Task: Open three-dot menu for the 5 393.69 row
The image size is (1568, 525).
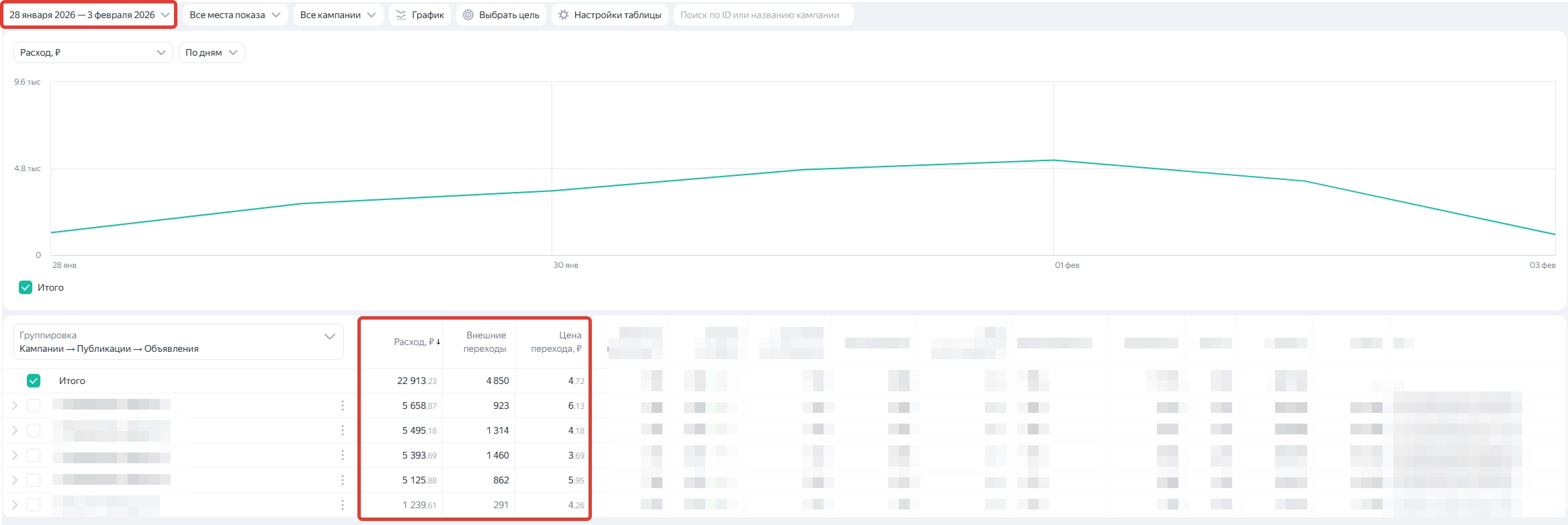Action: [x=343, y=455]
